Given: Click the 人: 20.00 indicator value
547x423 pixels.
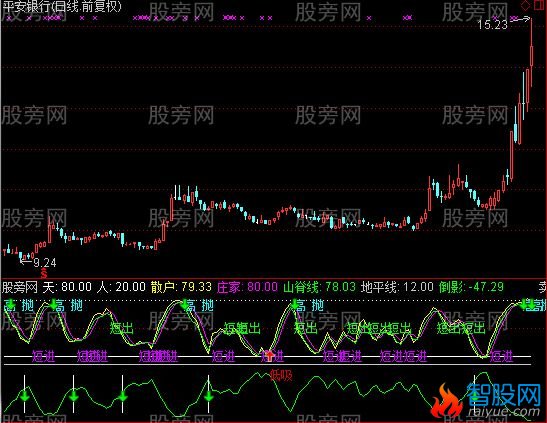Looking at the screenshot, I should [121, 287].
